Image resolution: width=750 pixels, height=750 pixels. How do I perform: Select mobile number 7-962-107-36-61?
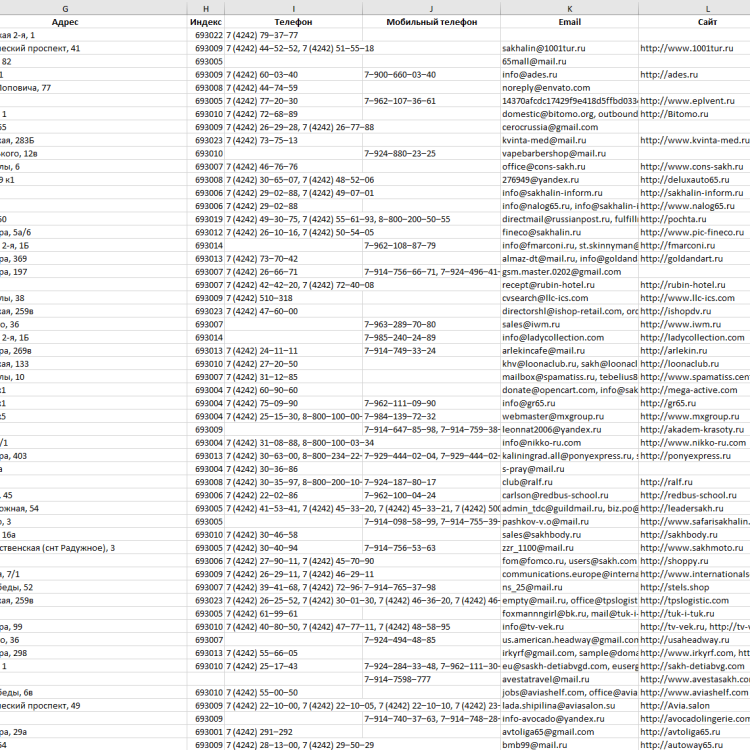400,101
